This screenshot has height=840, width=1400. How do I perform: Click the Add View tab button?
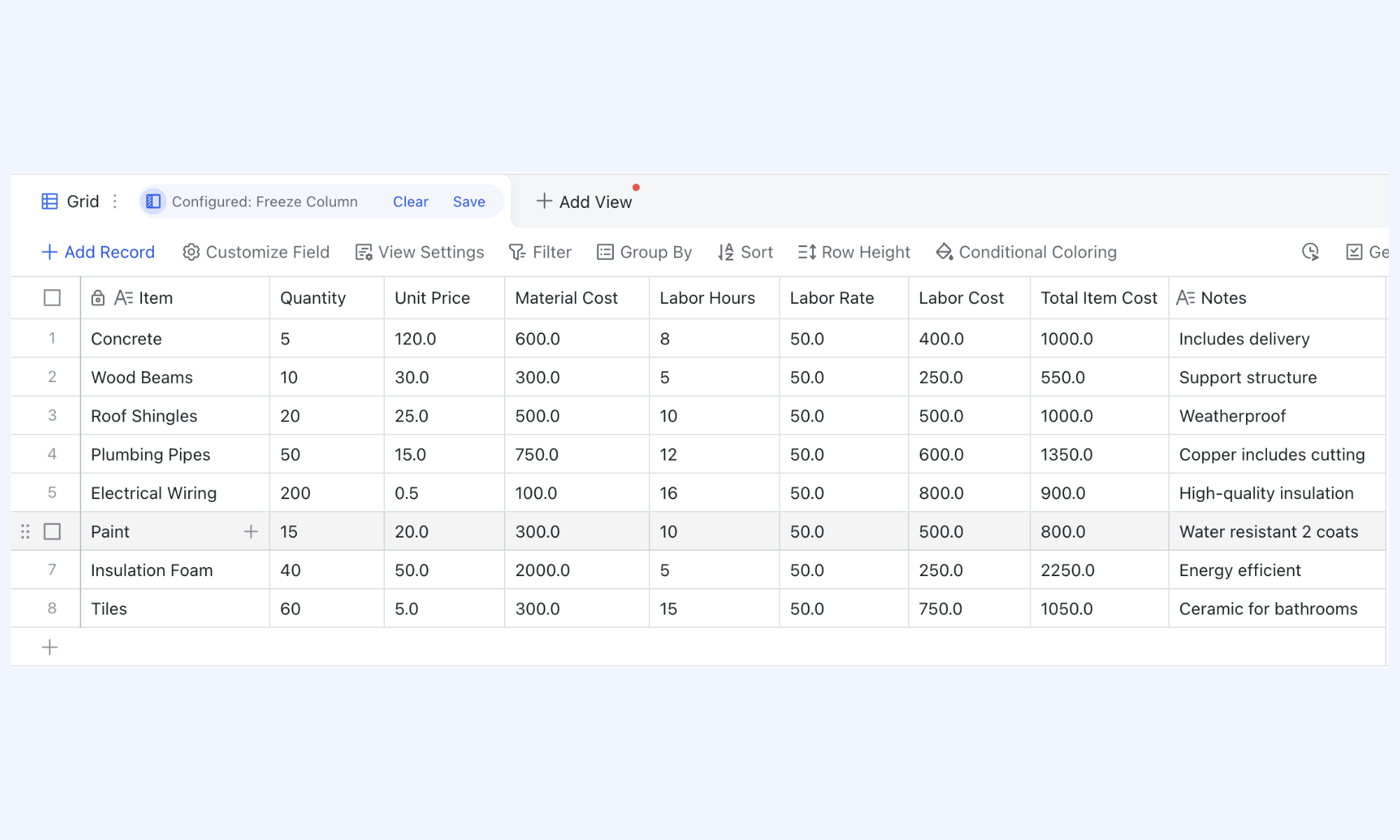pyautogui.click(x=584, y=202)
